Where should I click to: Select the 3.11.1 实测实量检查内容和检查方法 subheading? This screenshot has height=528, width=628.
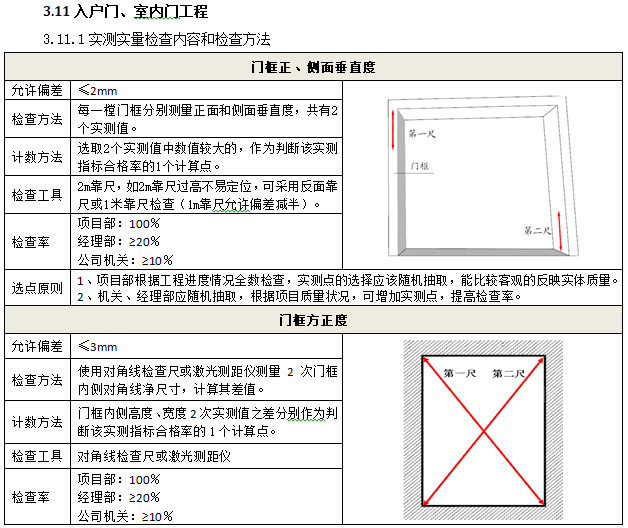coord(157,40)
